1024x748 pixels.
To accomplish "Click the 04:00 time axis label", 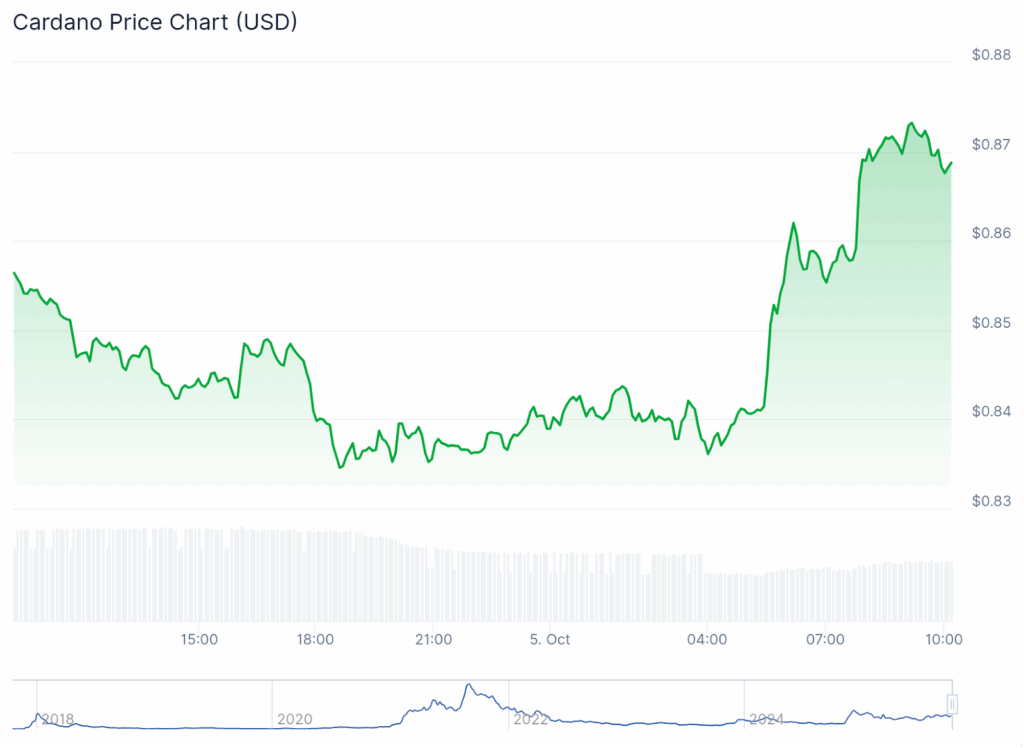I will pos(707,639).
